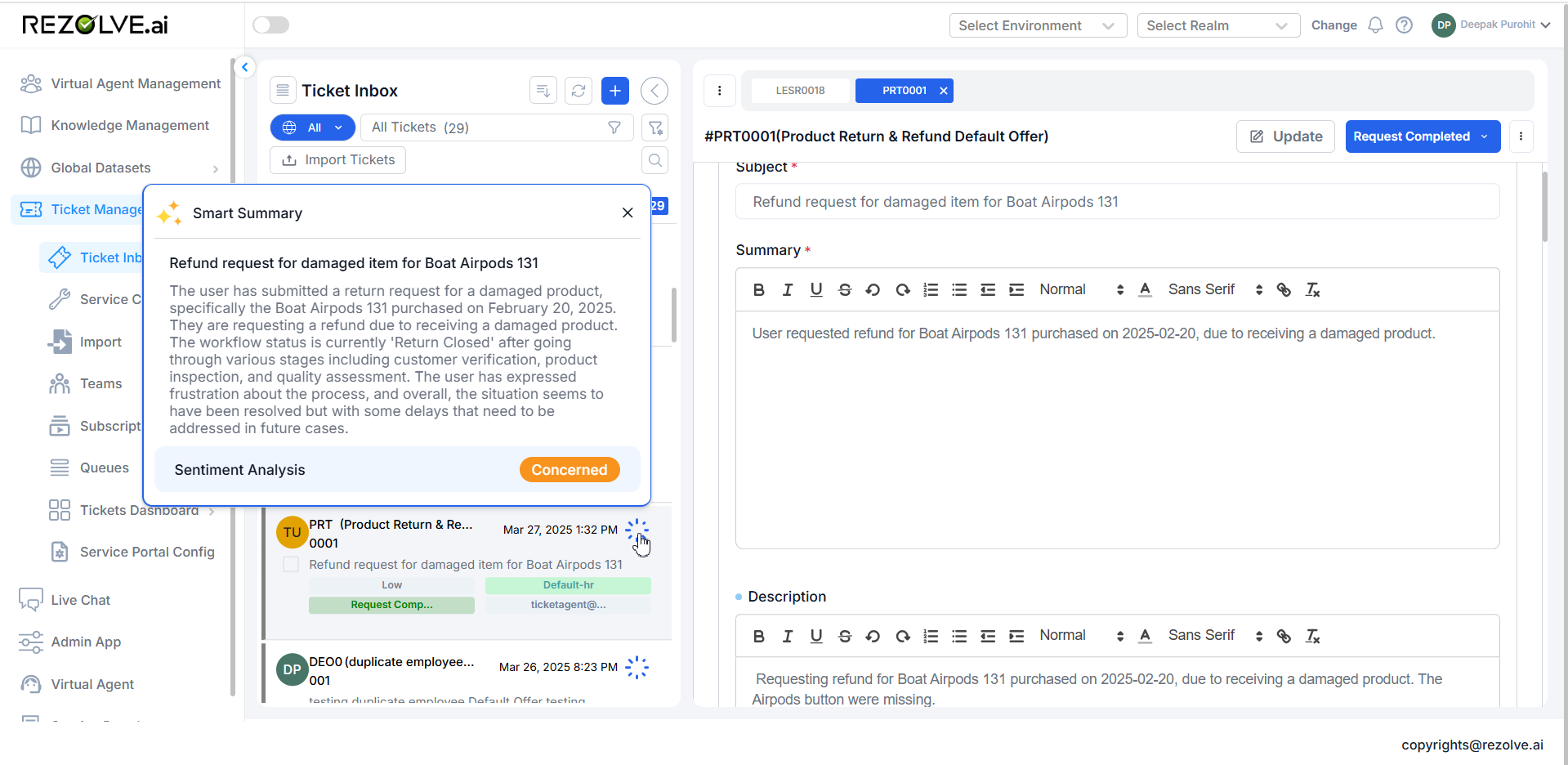The width and height of the screenshot is (1568, 765).
Task: Toggle strikethrough in Summary editor
Action: tap(845, 290)
